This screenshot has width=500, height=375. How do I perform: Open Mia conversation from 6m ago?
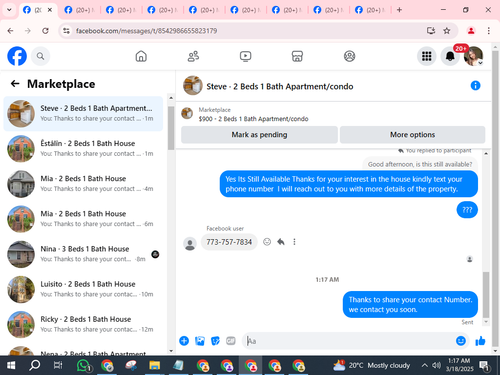tap(83, 219)
